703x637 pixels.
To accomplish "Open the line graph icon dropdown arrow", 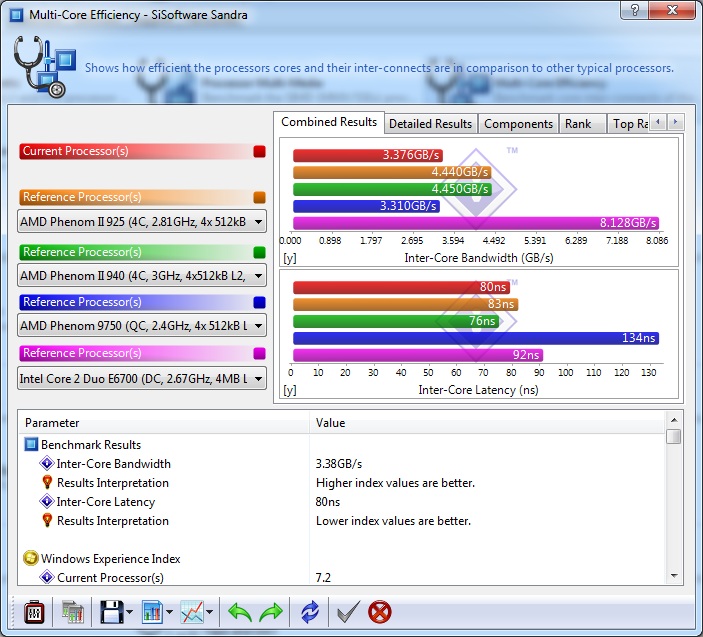I will tap(209, 612).
